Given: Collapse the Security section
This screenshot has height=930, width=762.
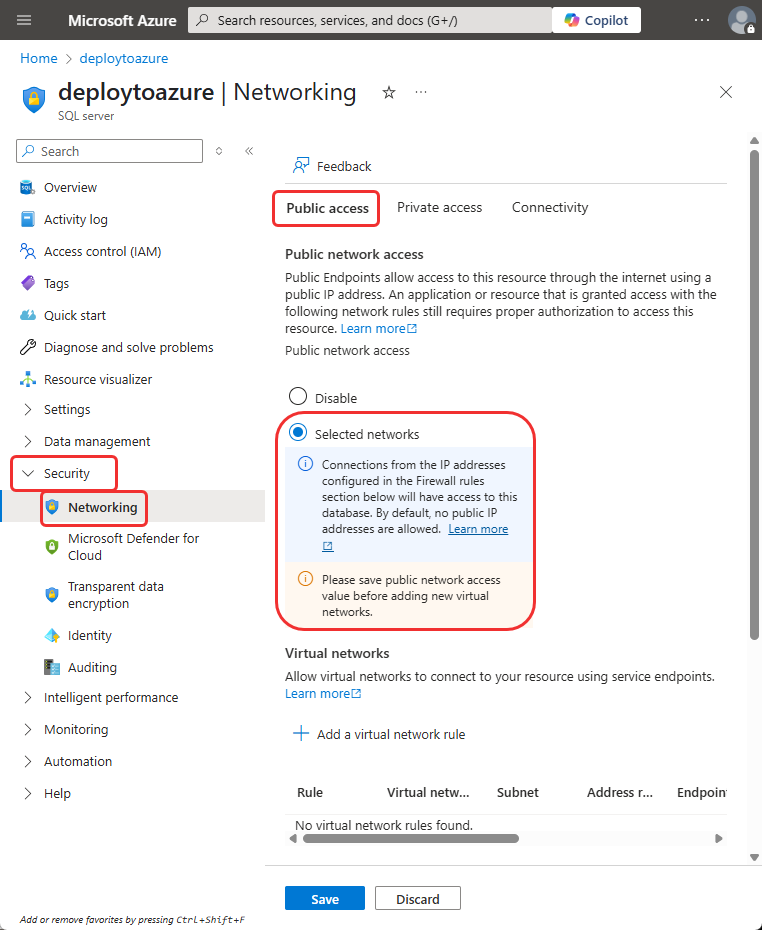Looking at the screenshot, I should pos(28,473).
